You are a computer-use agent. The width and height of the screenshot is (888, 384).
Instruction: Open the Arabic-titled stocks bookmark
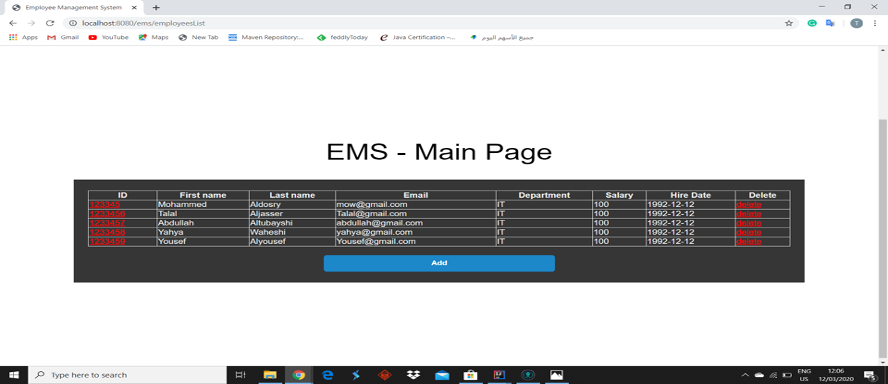[x=502, y=37]
